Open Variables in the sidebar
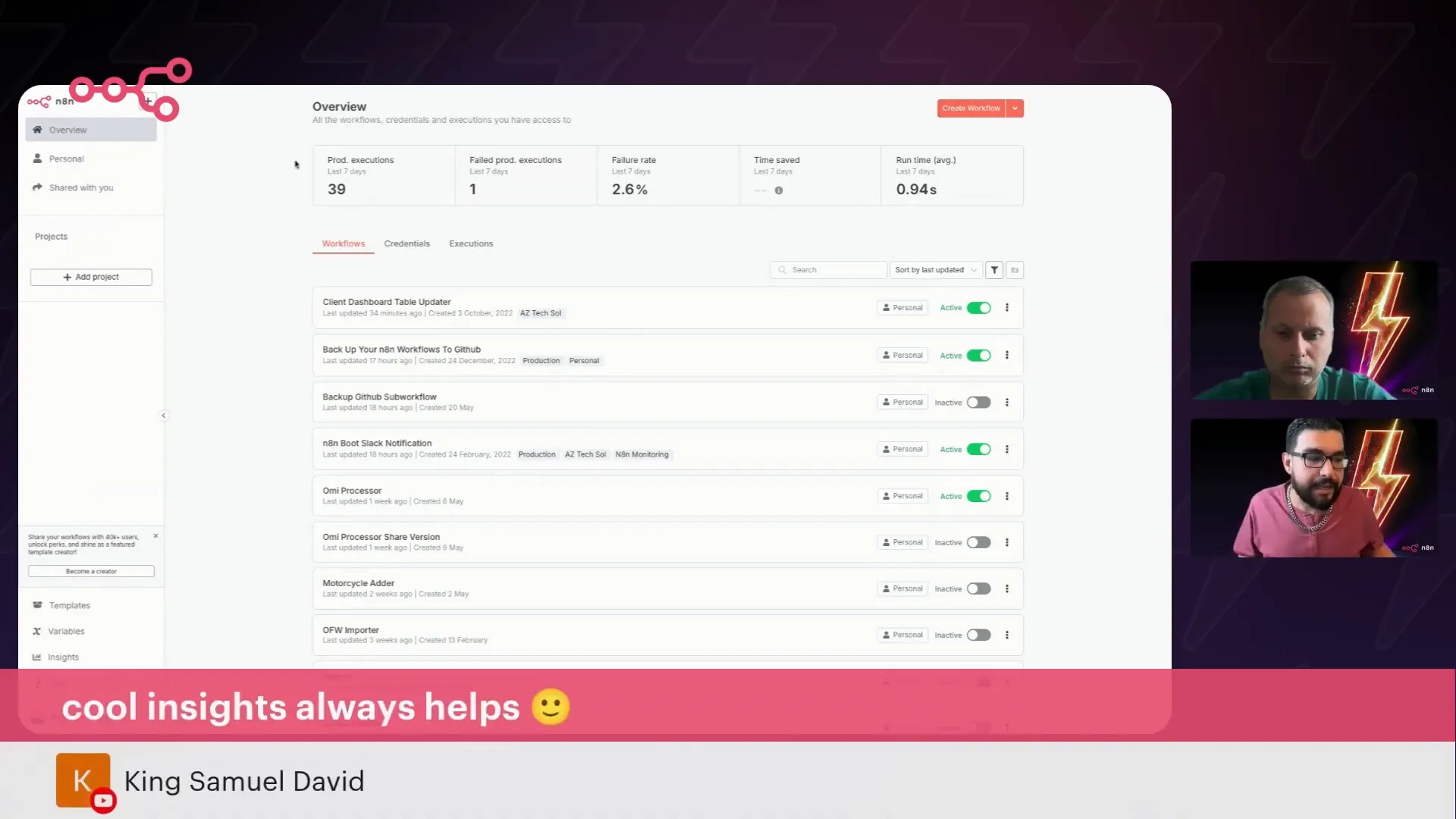 pos(66,631)
